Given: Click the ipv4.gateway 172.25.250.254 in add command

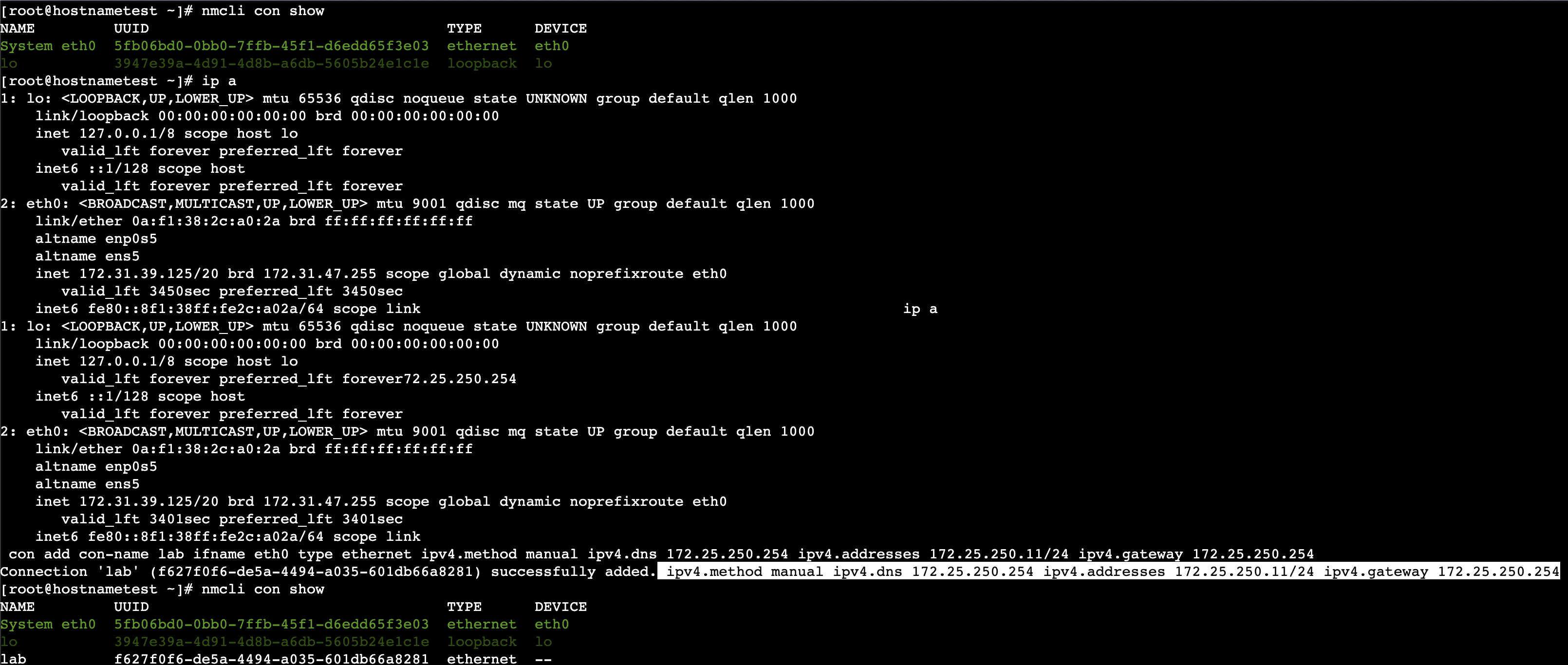Looking at the screenshot, I should (1195, 554).
